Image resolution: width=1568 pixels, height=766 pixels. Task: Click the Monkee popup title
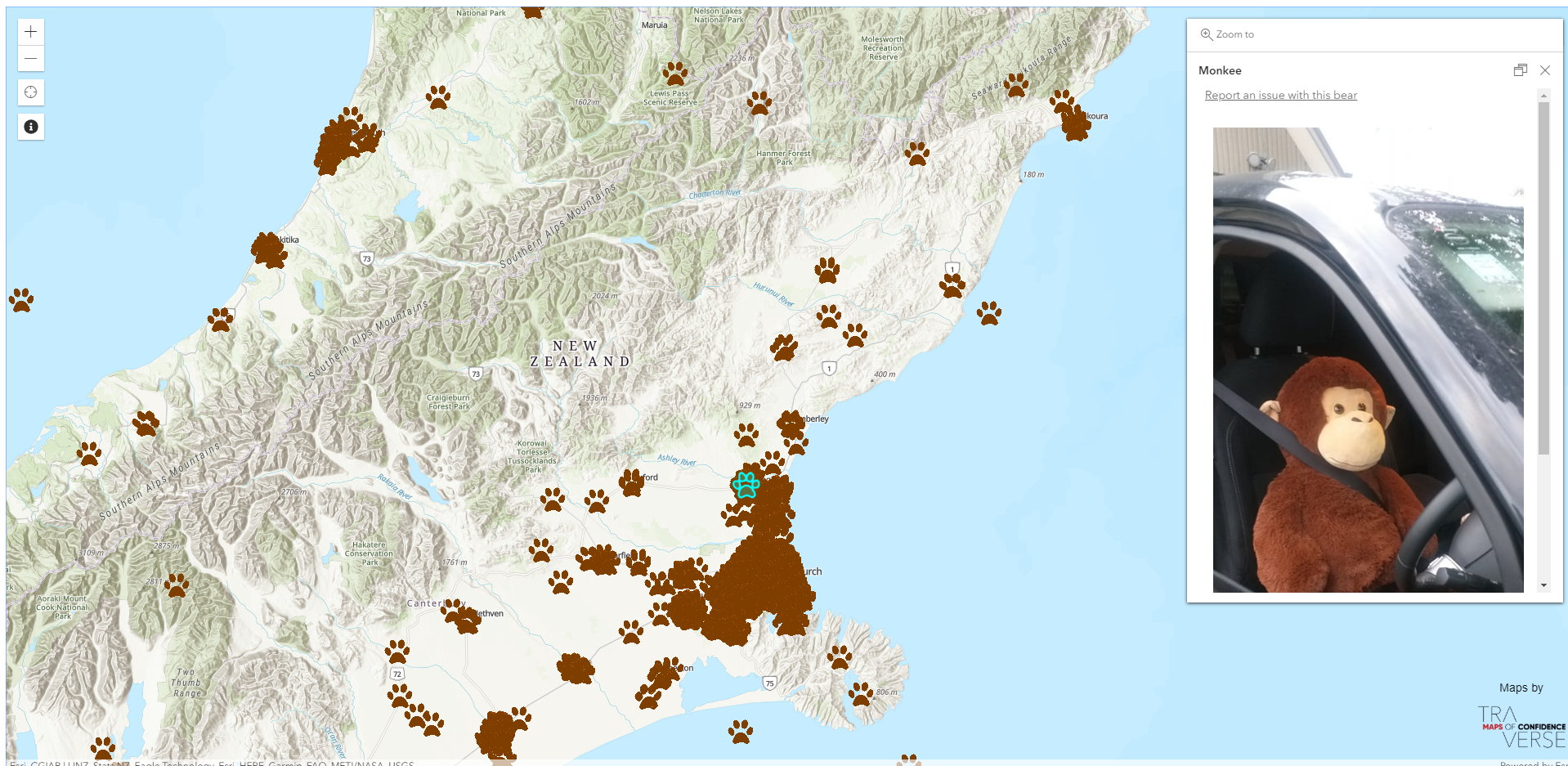coord(1220,71)
